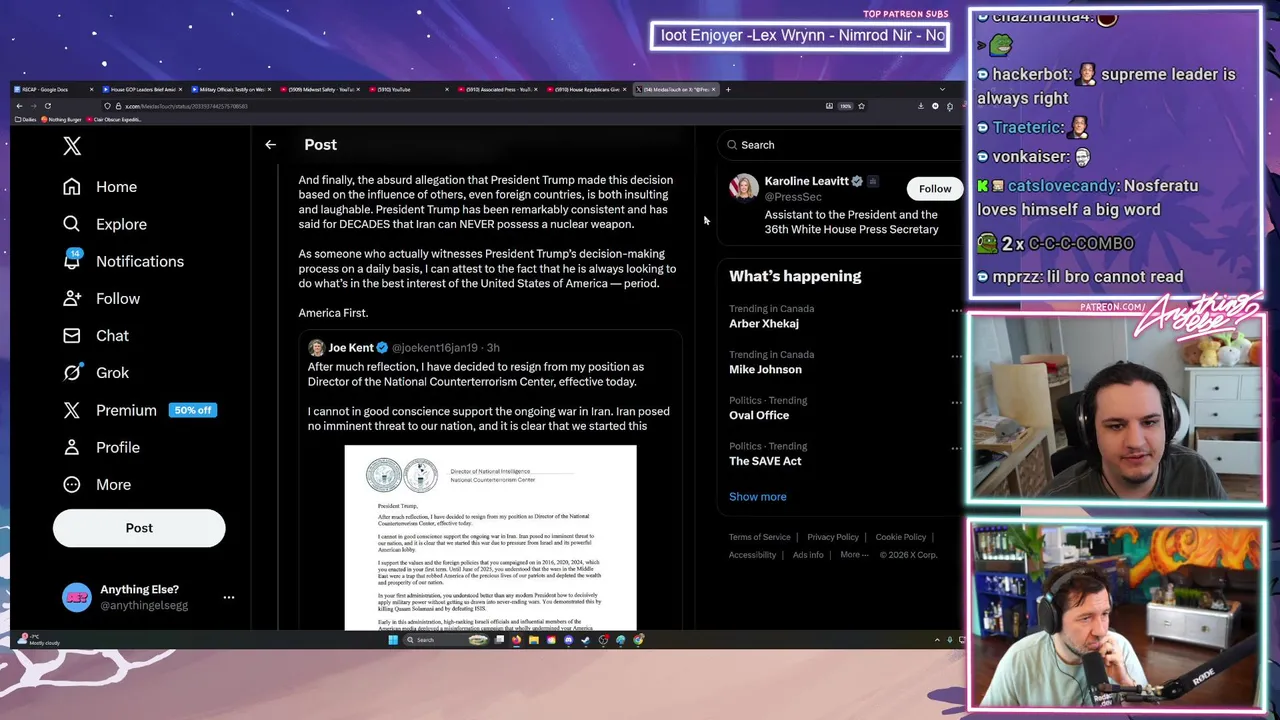Switch to House GOP Leaders Brief tab
Image resolution: width=1280 pixels, height=720 pixels.
tap(142, 89)
